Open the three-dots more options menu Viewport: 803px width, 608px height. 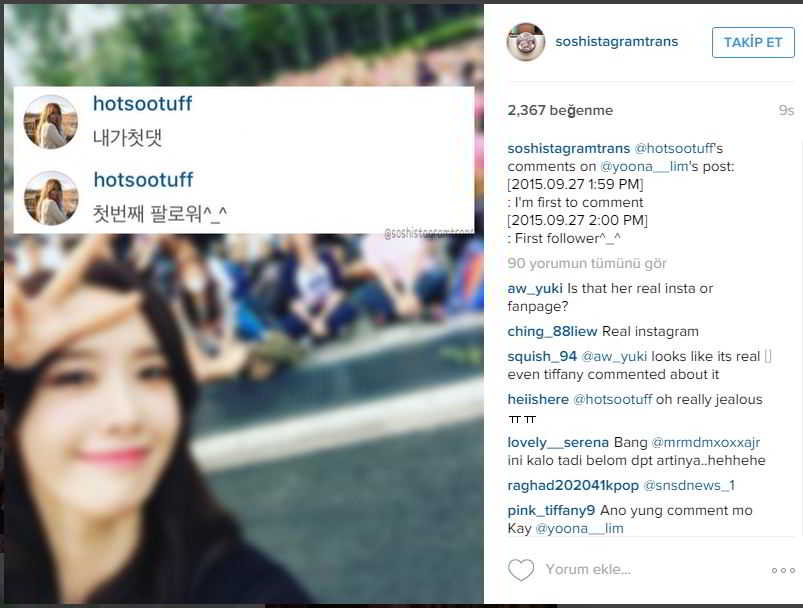pos(784,570)
